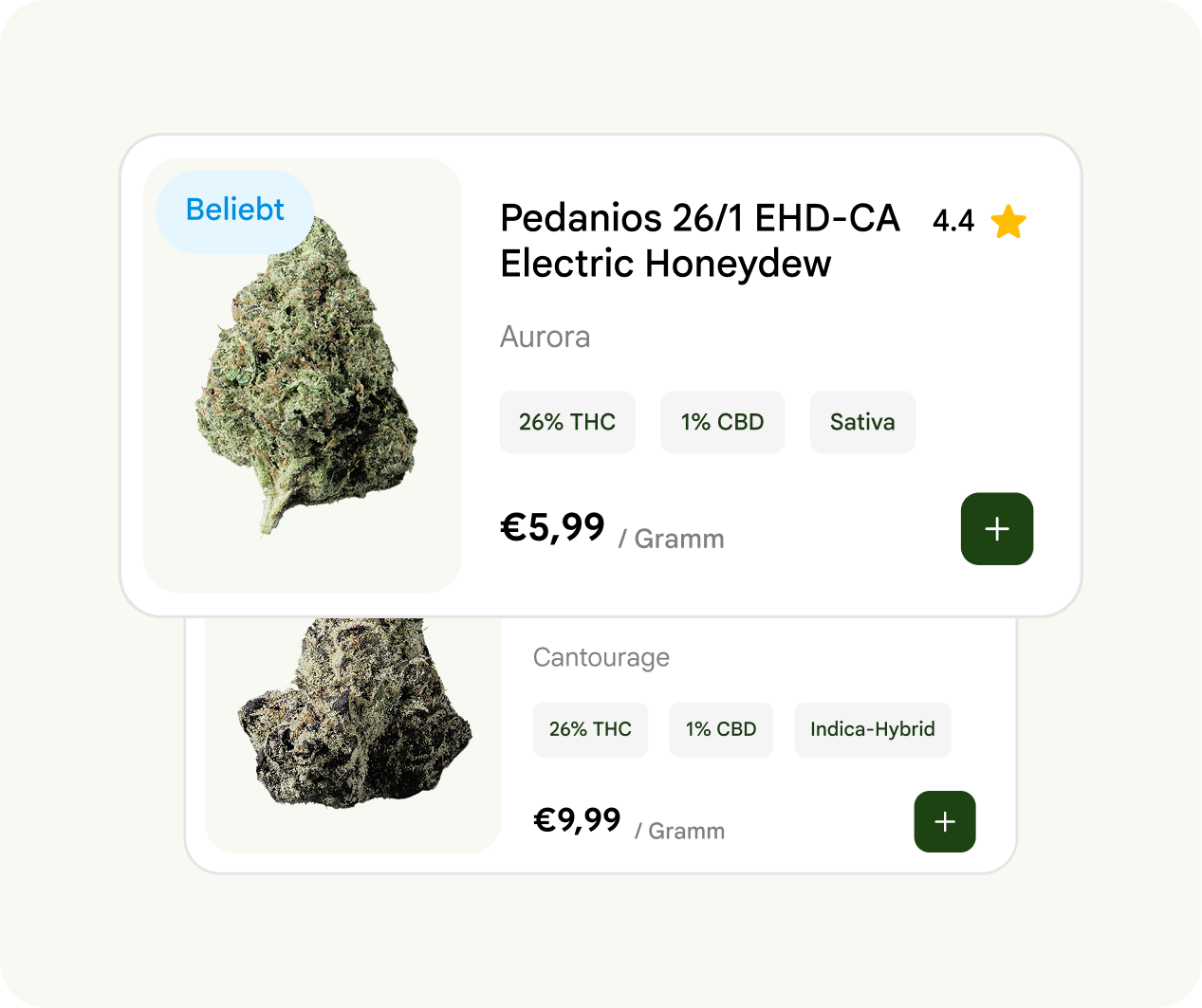This screenshot has width=1202, height=1008.
Task: Select the 26% THC tag on Aurora card
Action: [566, 422]
